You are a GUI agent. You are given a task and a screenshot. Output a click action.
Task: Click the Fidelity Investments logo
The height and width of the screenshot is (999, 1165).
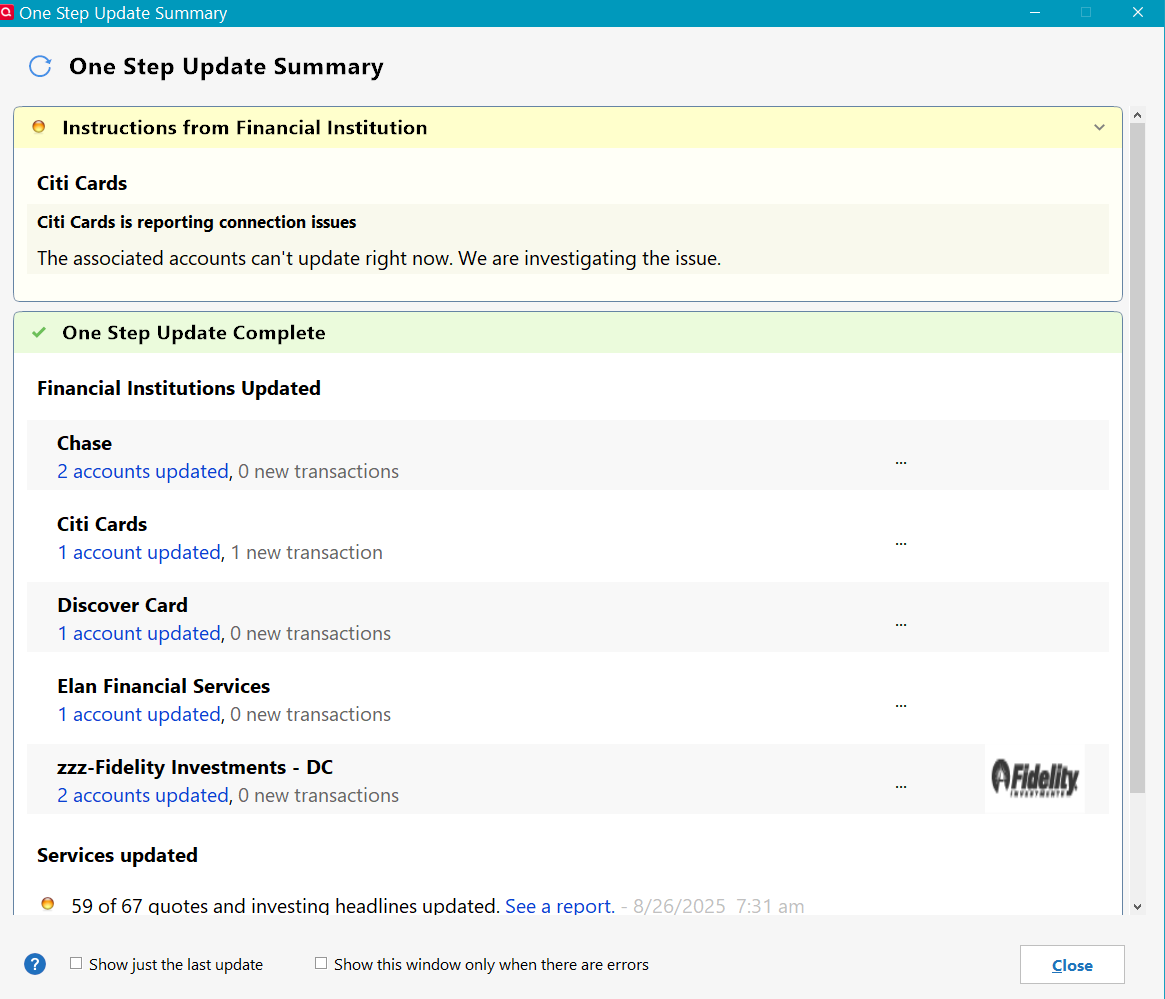point(1035,779)
